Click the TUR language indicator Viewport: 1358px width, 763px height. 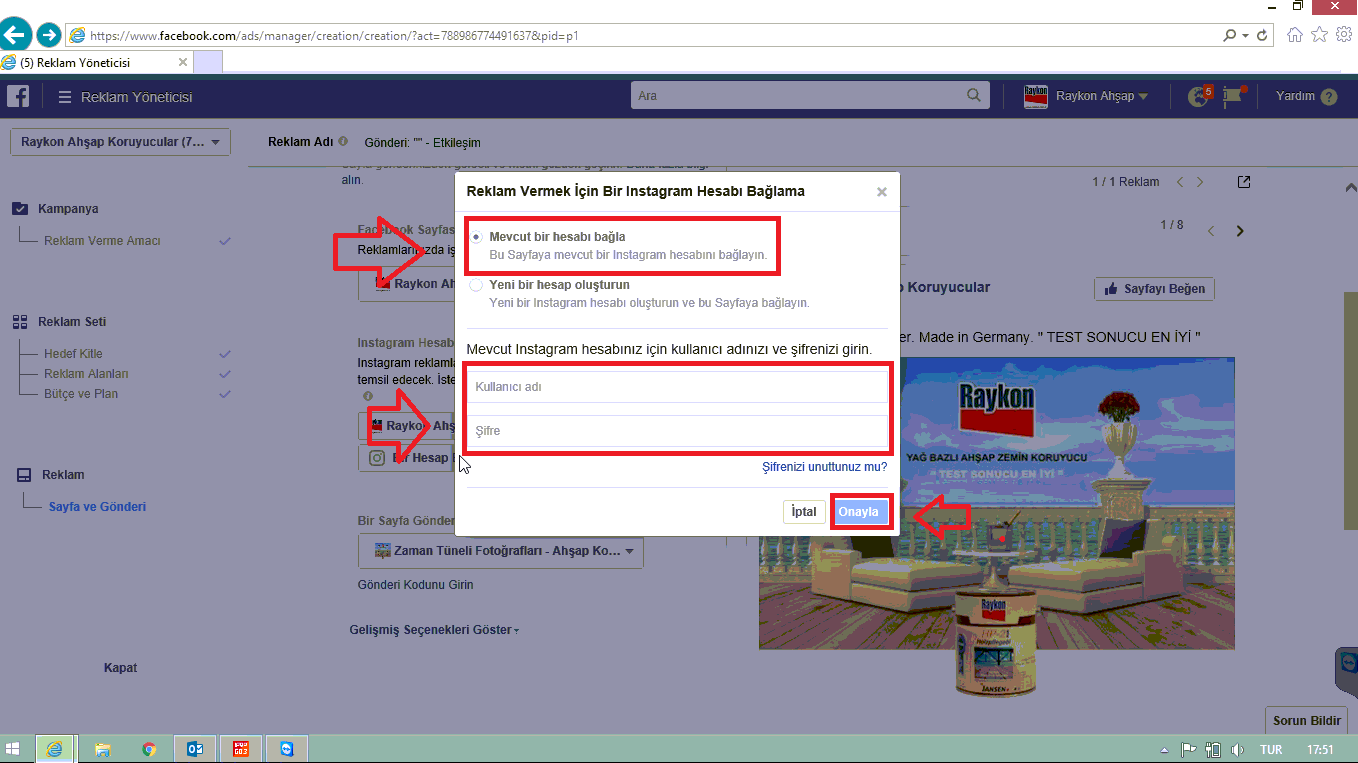pyautogui.click(x=1271, y=750)
